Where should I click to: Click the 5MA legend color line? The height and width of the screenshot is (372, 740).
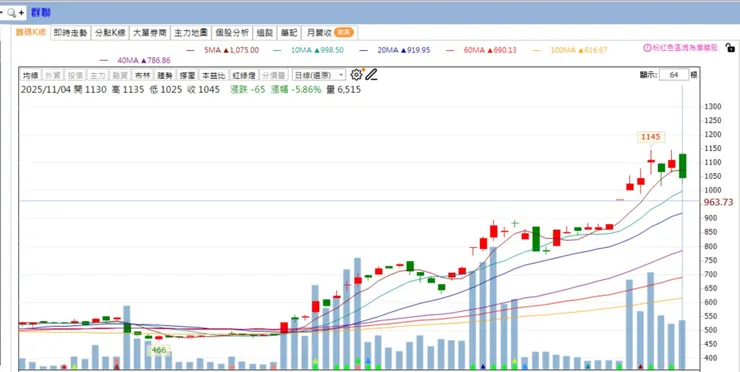(191, 50)
